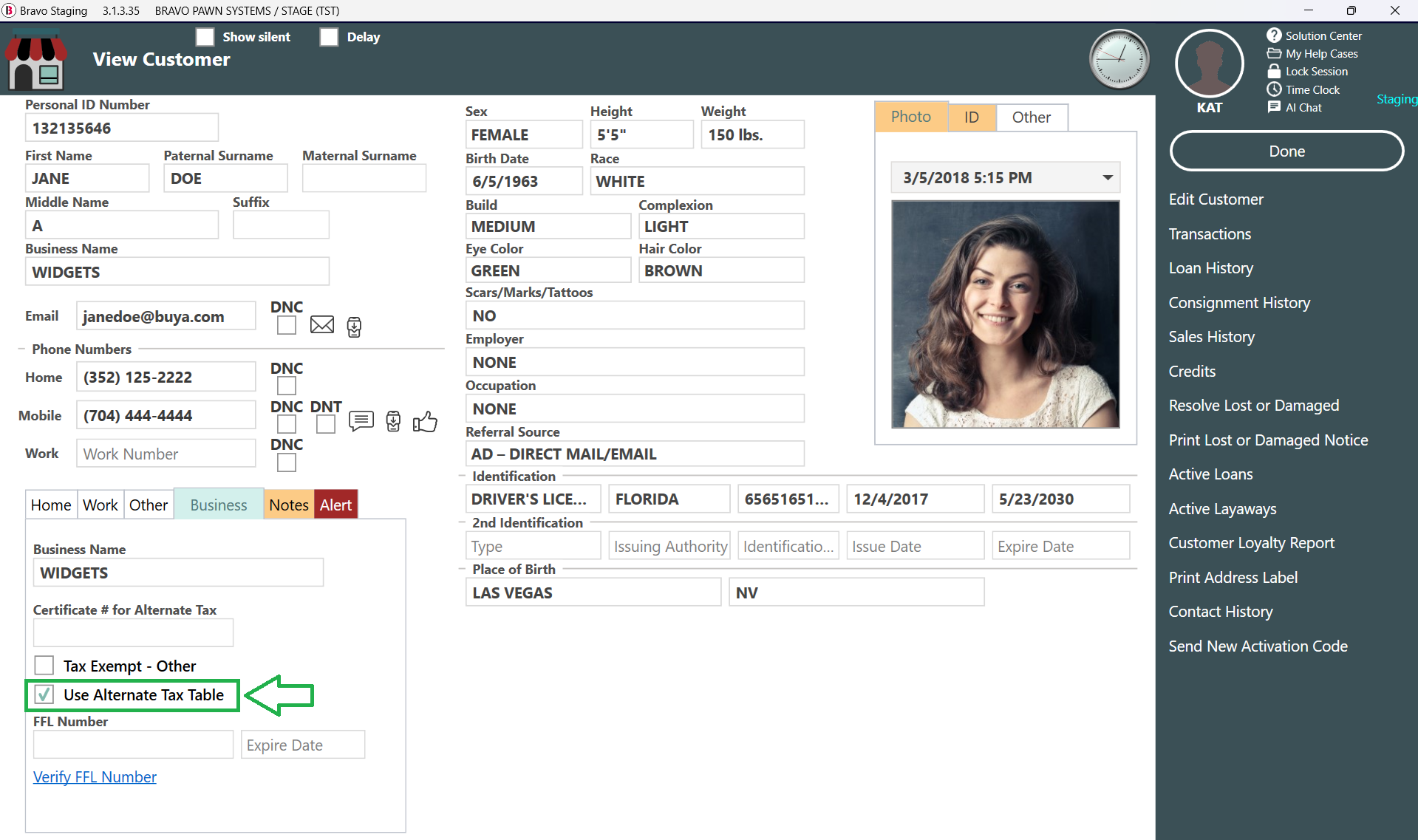Image resolution: width=1418 pixels, height=840 pixels.
Task: Check the Work phone DNC checkbox
Action: click(x=287, y=462)
